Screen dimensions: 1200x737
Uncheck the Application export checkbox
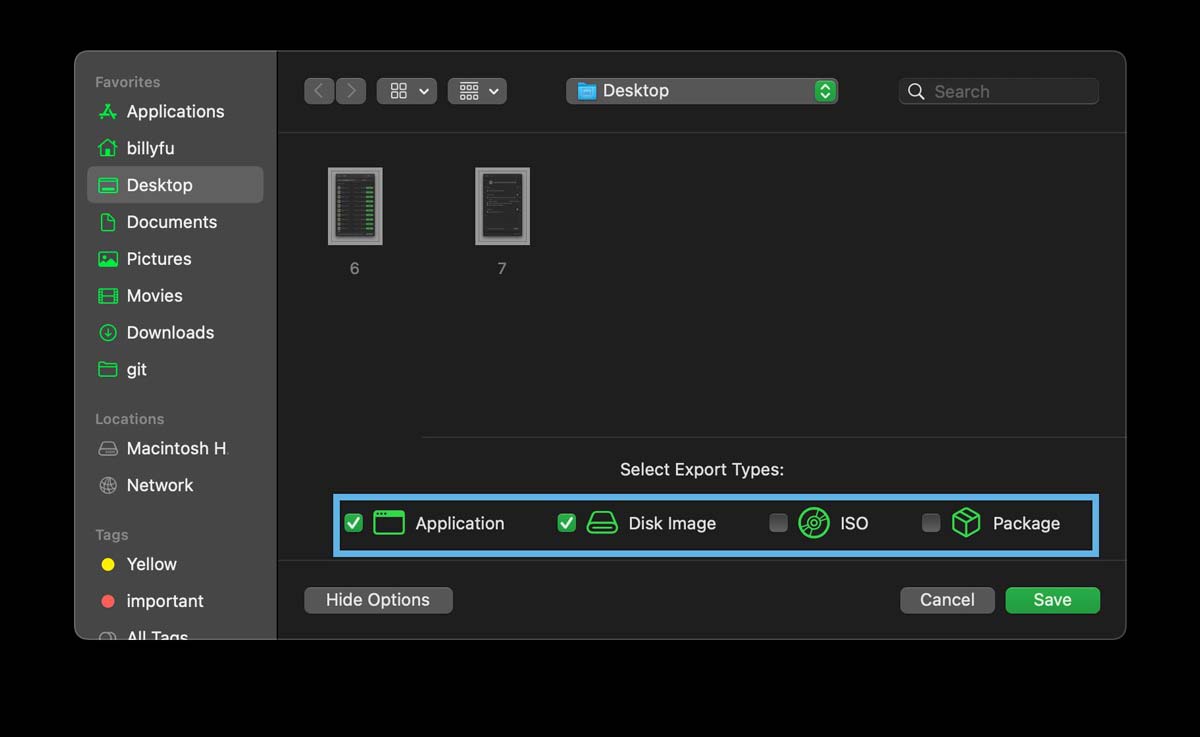pos(353,523)
